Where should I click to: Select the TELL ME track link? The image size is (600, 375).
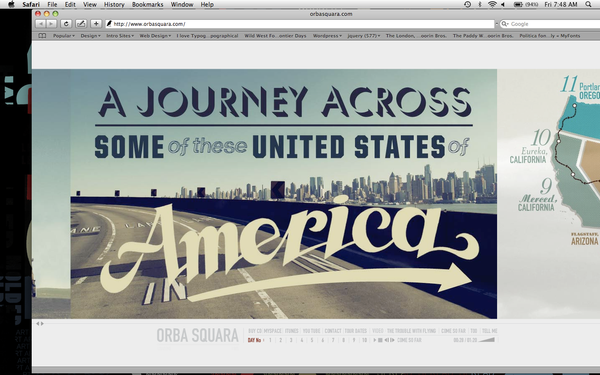pos(489,331)
